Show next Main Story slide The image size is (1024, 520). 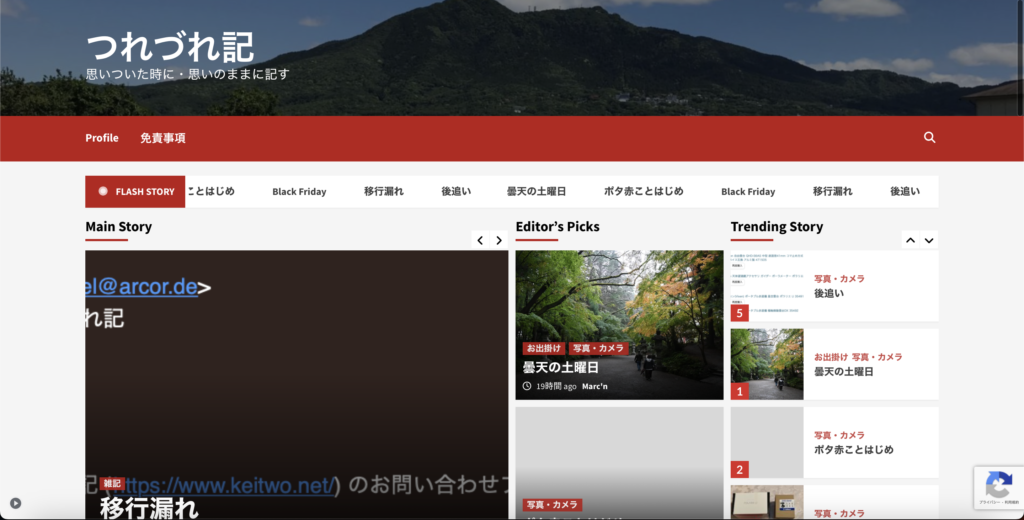499,240
